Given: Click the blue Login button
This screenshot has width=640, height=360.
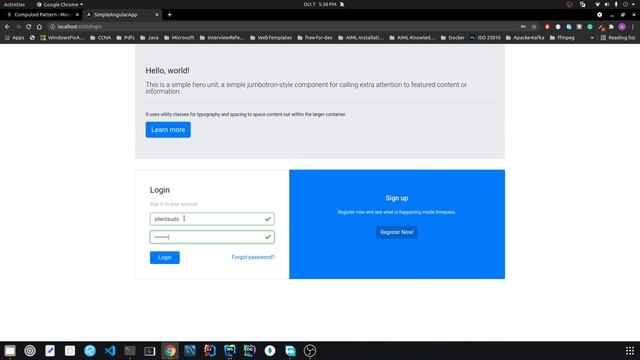Looking at the screenshot, I should (x=164, y=258).
